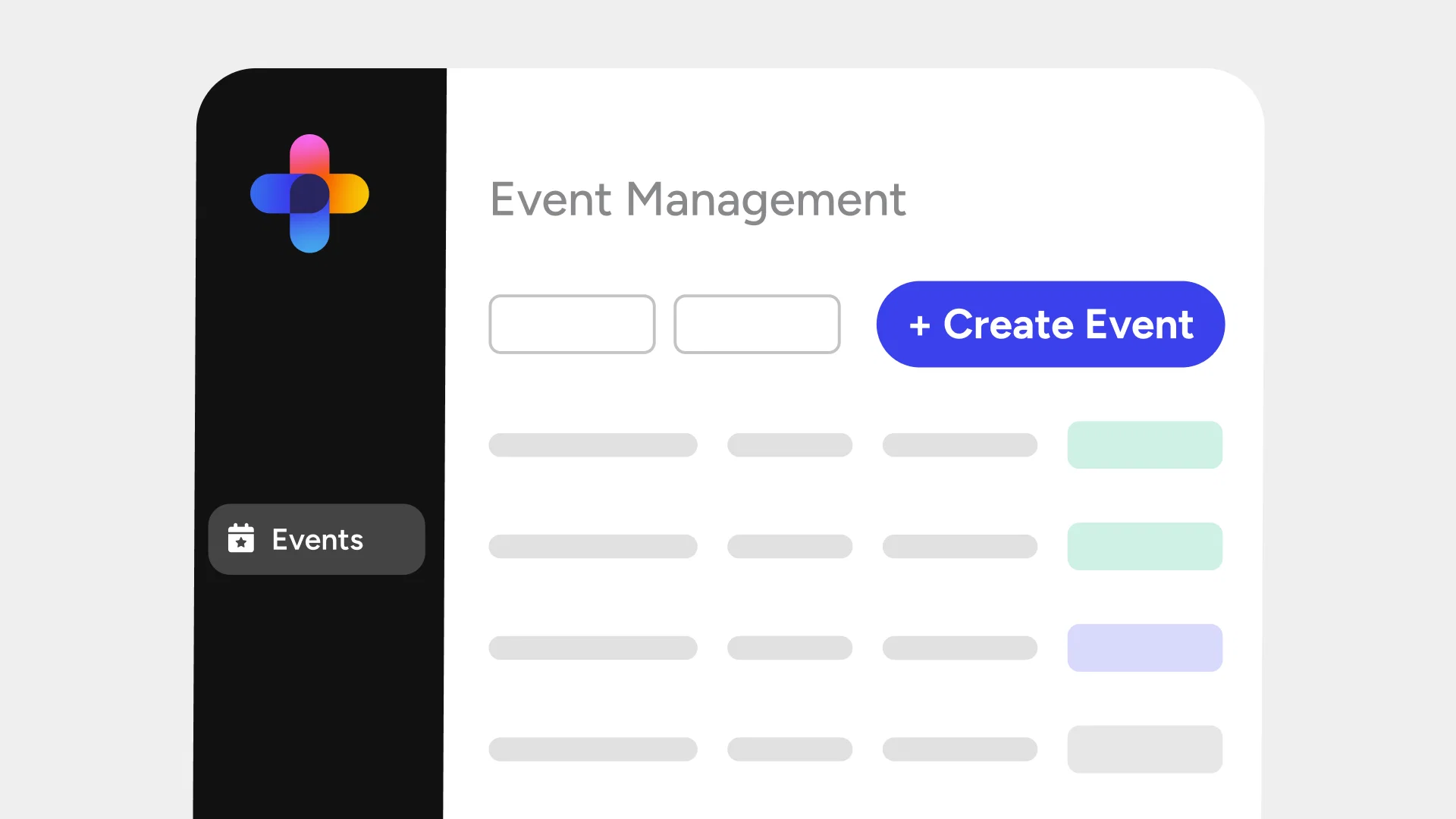
Task: Click the second row's third column placeholder
Action: tap(959, 546)
